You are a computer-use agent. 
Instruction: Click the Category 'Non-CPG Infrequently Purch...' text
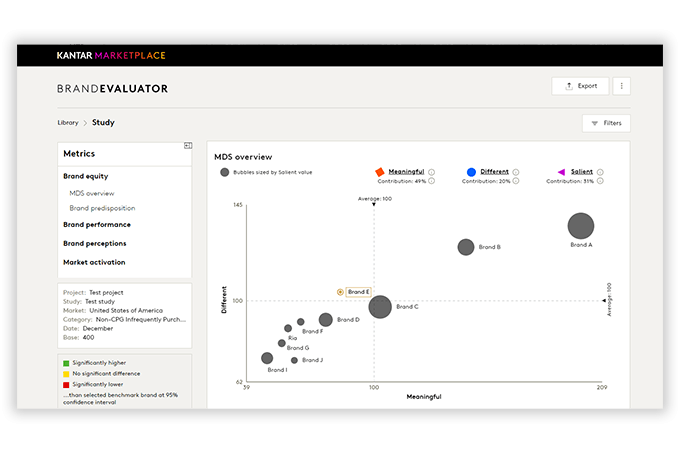tap(141, 319)
